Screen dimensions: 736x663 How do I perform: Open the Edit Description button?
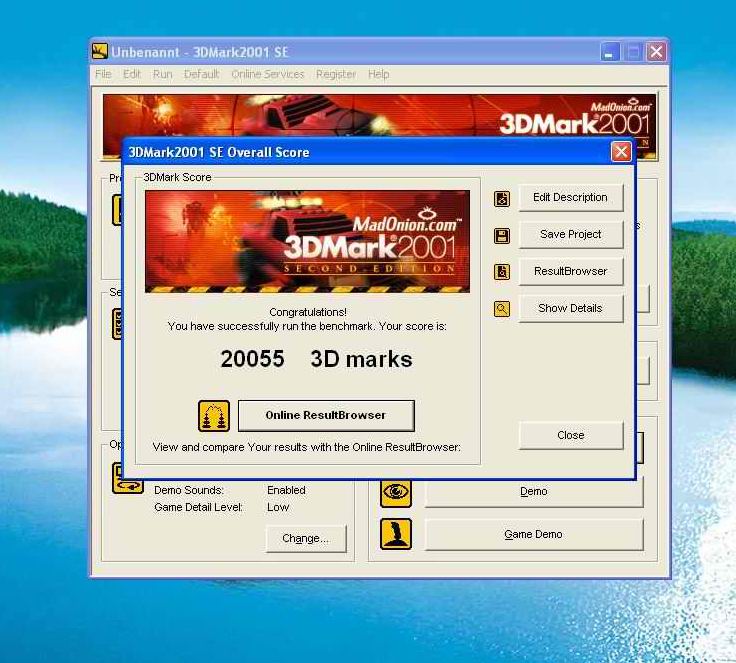571,198
